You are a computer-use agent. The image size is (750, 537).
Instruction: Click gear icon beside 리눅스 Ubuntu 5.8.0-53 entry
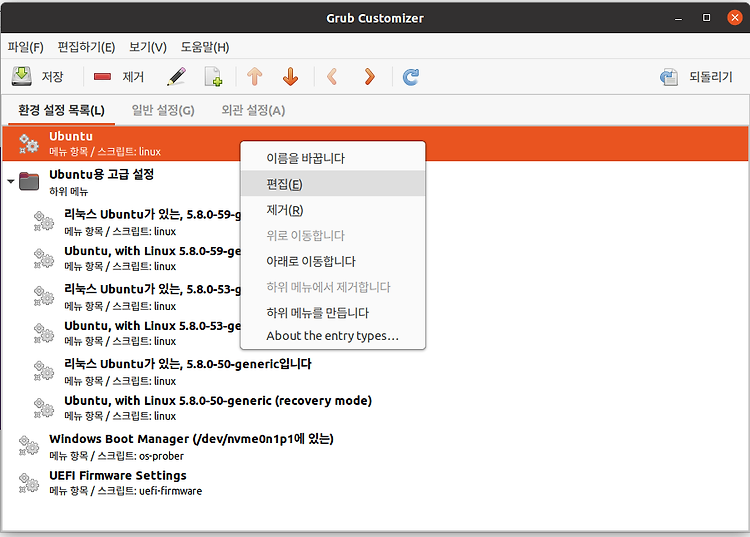[44, 296]
